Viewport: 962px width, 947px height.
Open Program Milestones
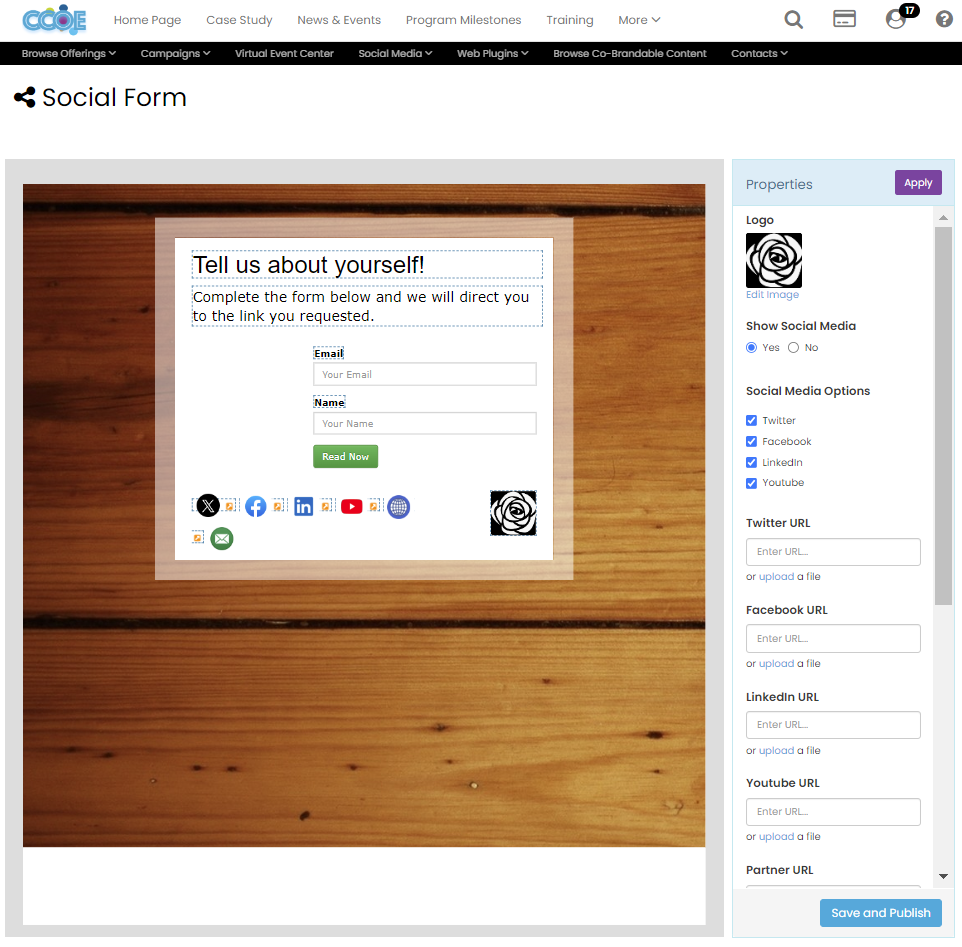coord(463,20)
